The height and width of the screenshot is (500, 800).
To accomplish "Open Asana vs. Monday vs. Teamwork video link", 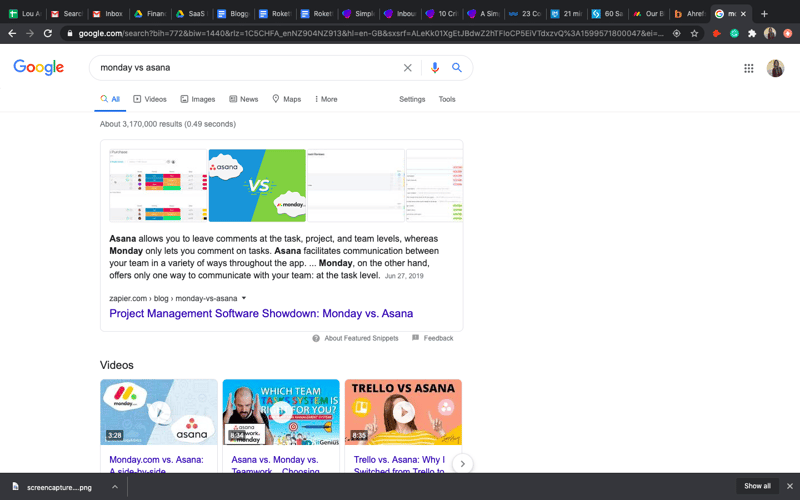I will (x=276, y=465).
